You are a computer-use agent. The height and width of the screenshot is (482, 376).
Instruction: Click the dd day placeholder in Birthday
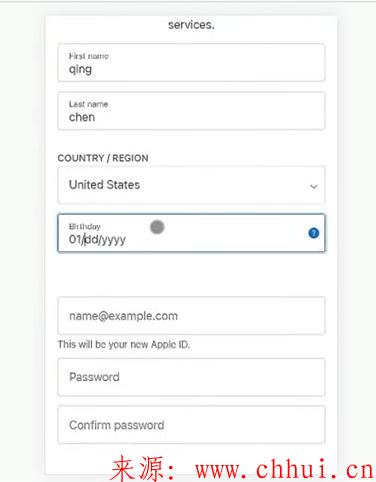[91, 239]
